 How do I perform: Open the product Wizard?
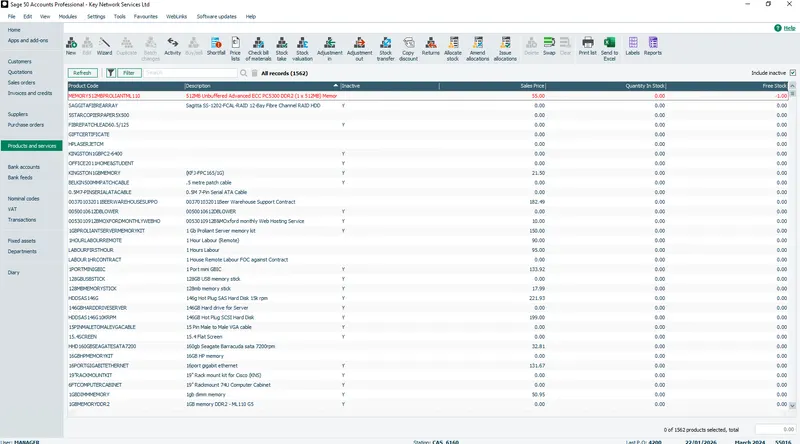104,46
